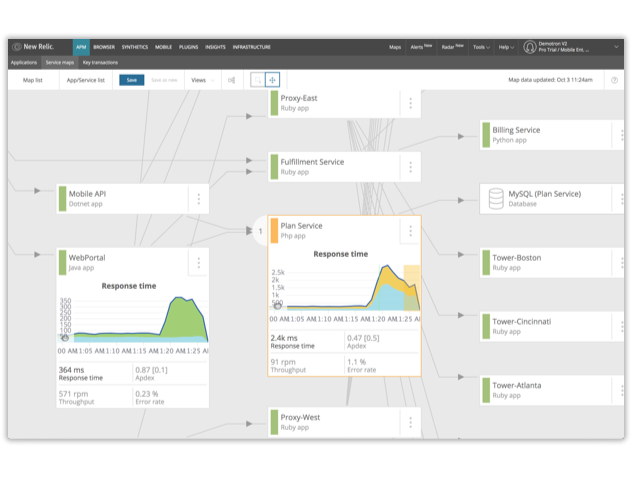
Task: Open Radar in top bar
Action: click(452, 47)
